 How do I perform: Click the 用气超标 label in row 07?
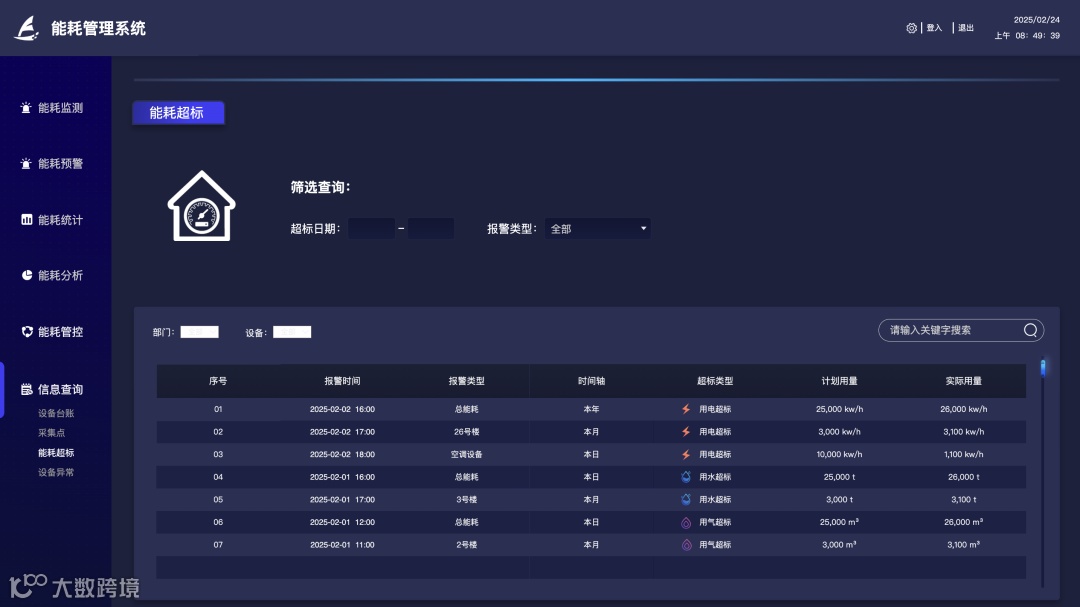tap(715, 545)
